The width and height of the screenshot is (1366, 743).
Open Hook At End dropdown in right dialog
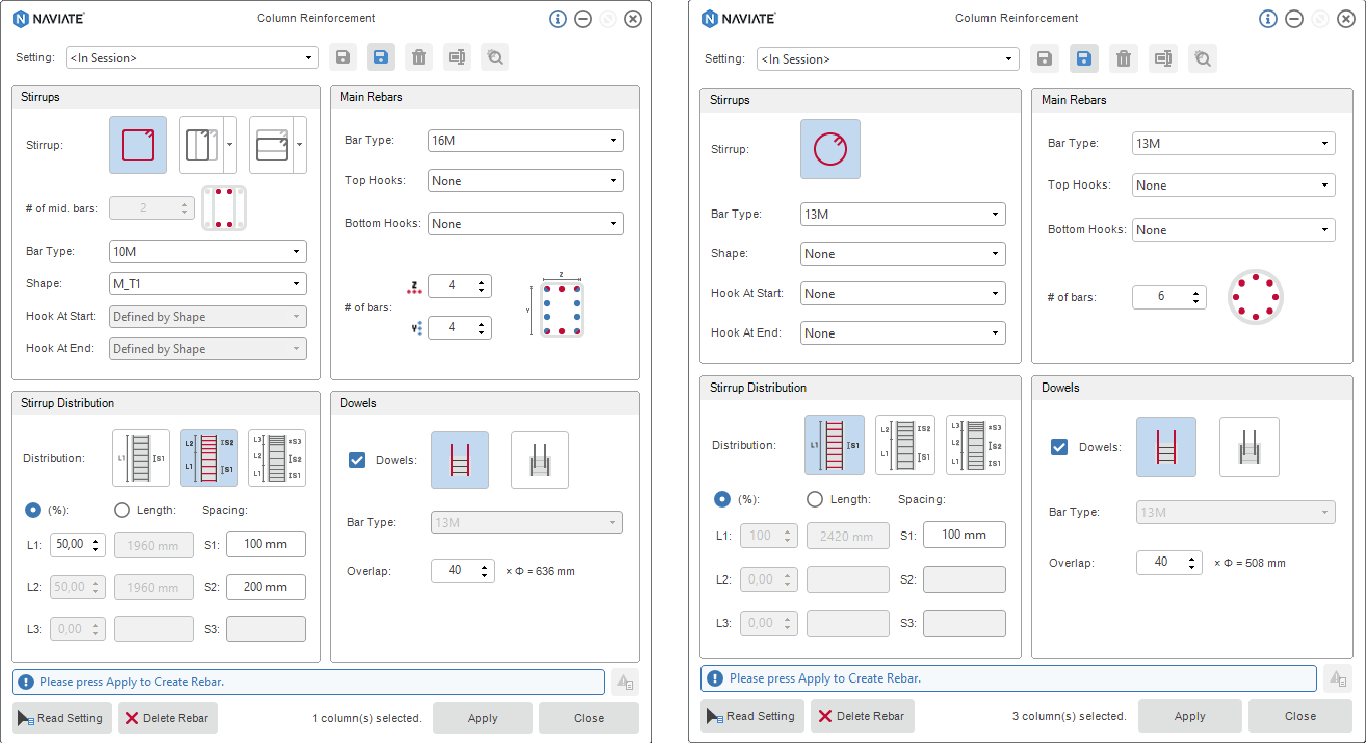[x=902, y=333]
